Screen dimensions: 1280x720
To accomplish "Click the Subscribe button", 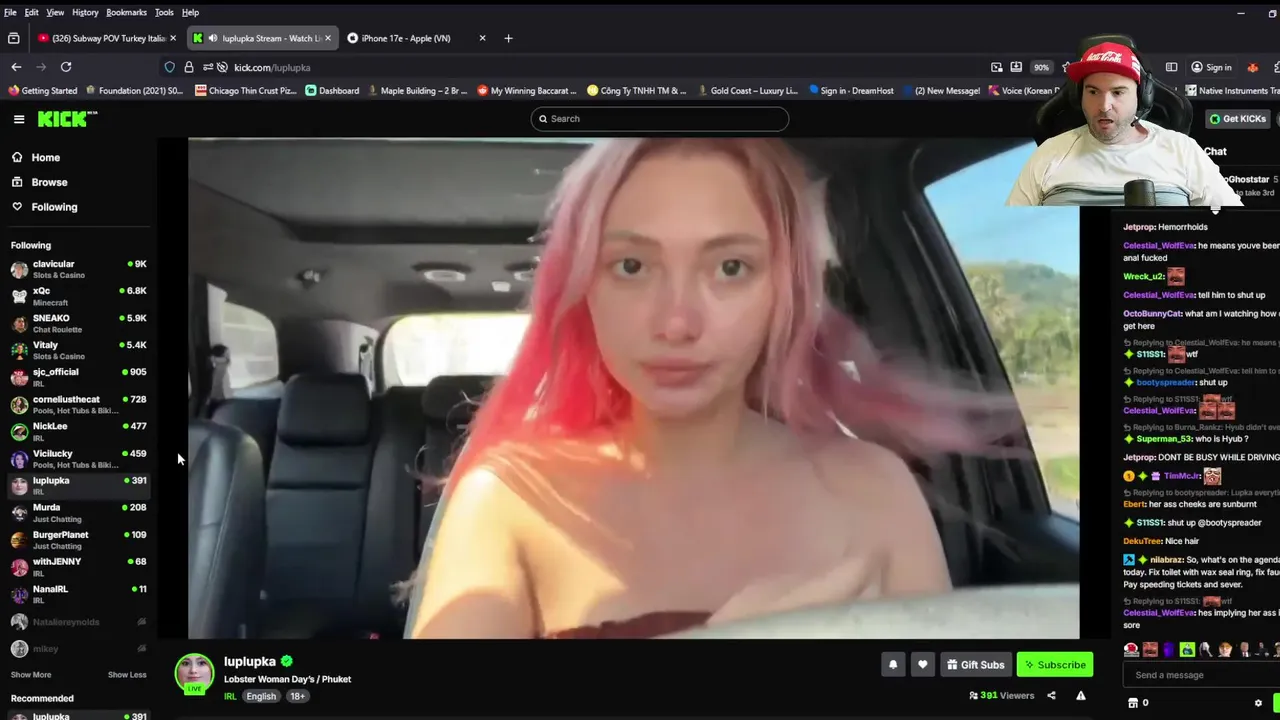I will (x=1055, y=665).
